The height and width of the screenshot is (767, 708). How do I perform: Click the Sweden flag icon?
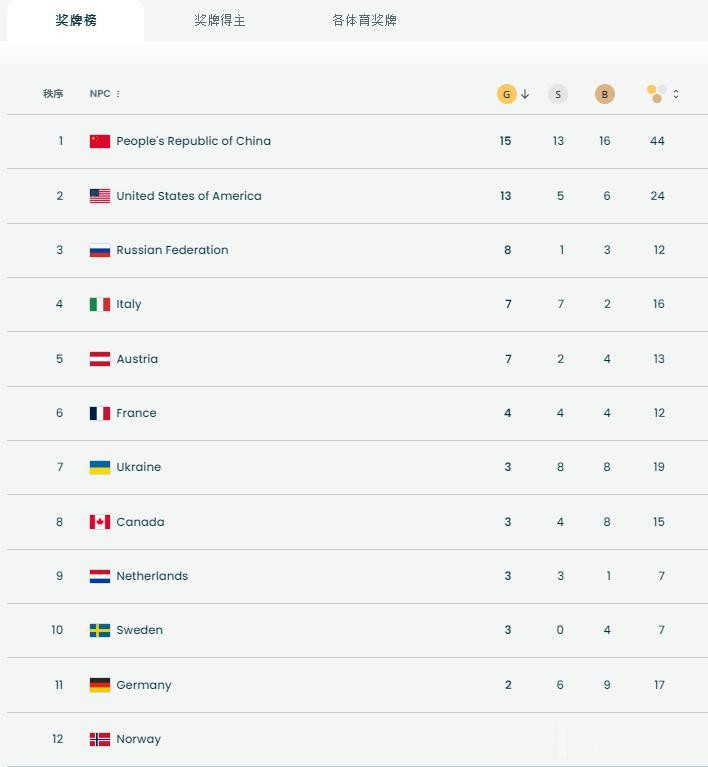pyautogui.click(x=100, y=630)
